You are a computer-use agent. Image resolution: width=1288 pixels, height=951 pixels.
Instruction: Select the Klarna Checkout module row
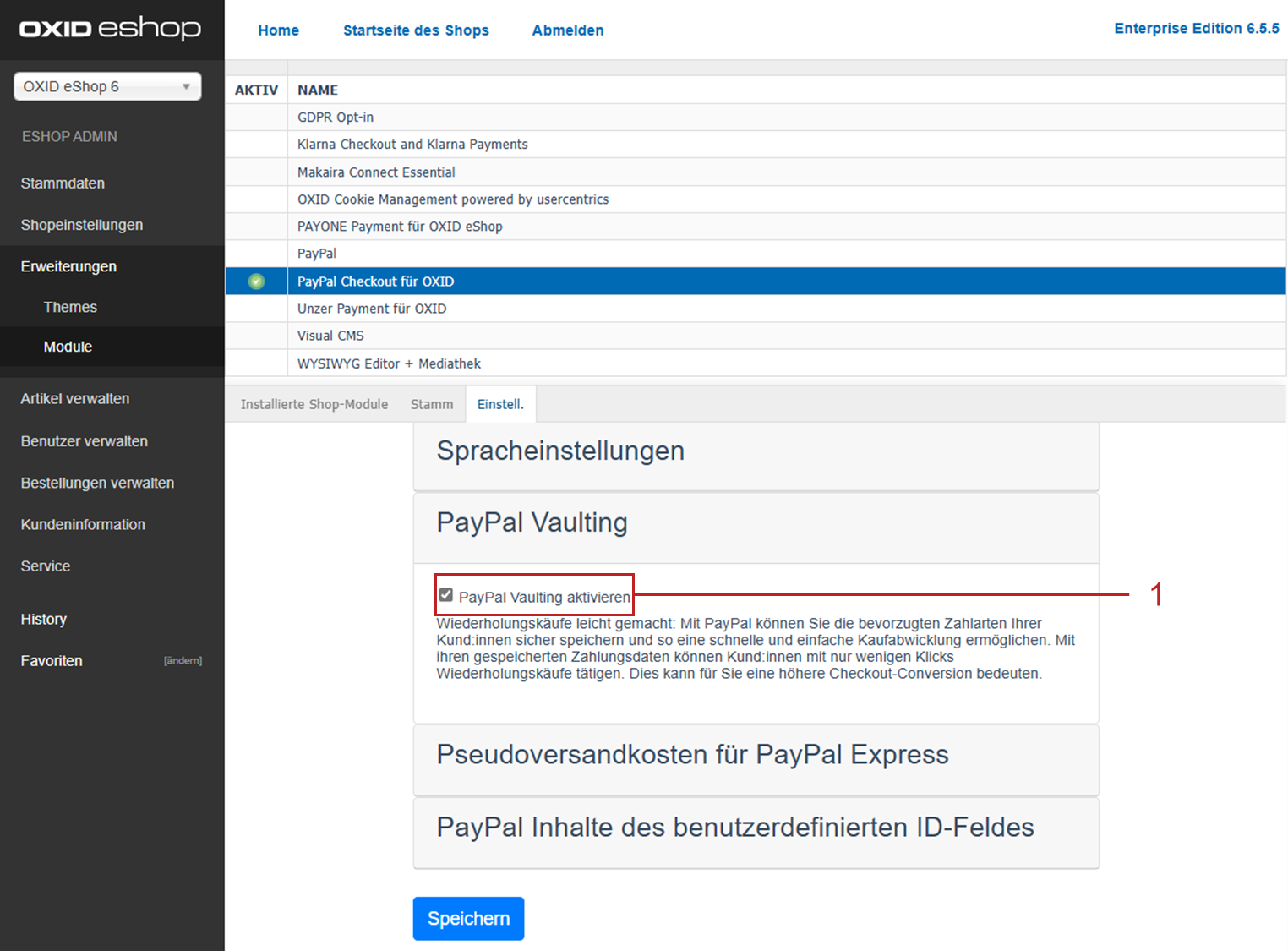(x=412, y=145)
